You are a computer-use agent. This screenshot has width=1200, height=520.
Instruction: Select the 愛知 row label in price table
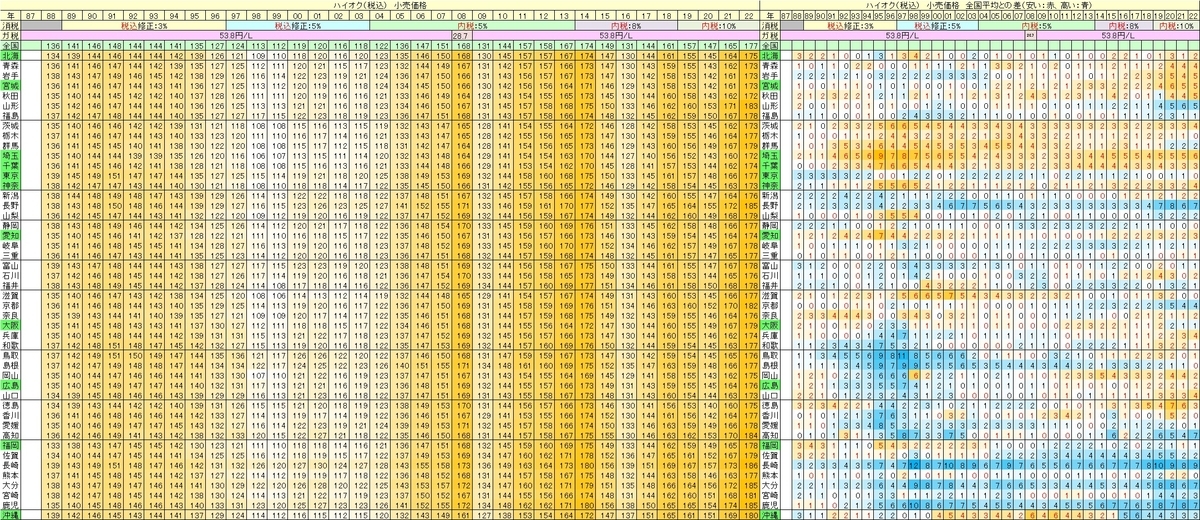(x=12, y=236)
